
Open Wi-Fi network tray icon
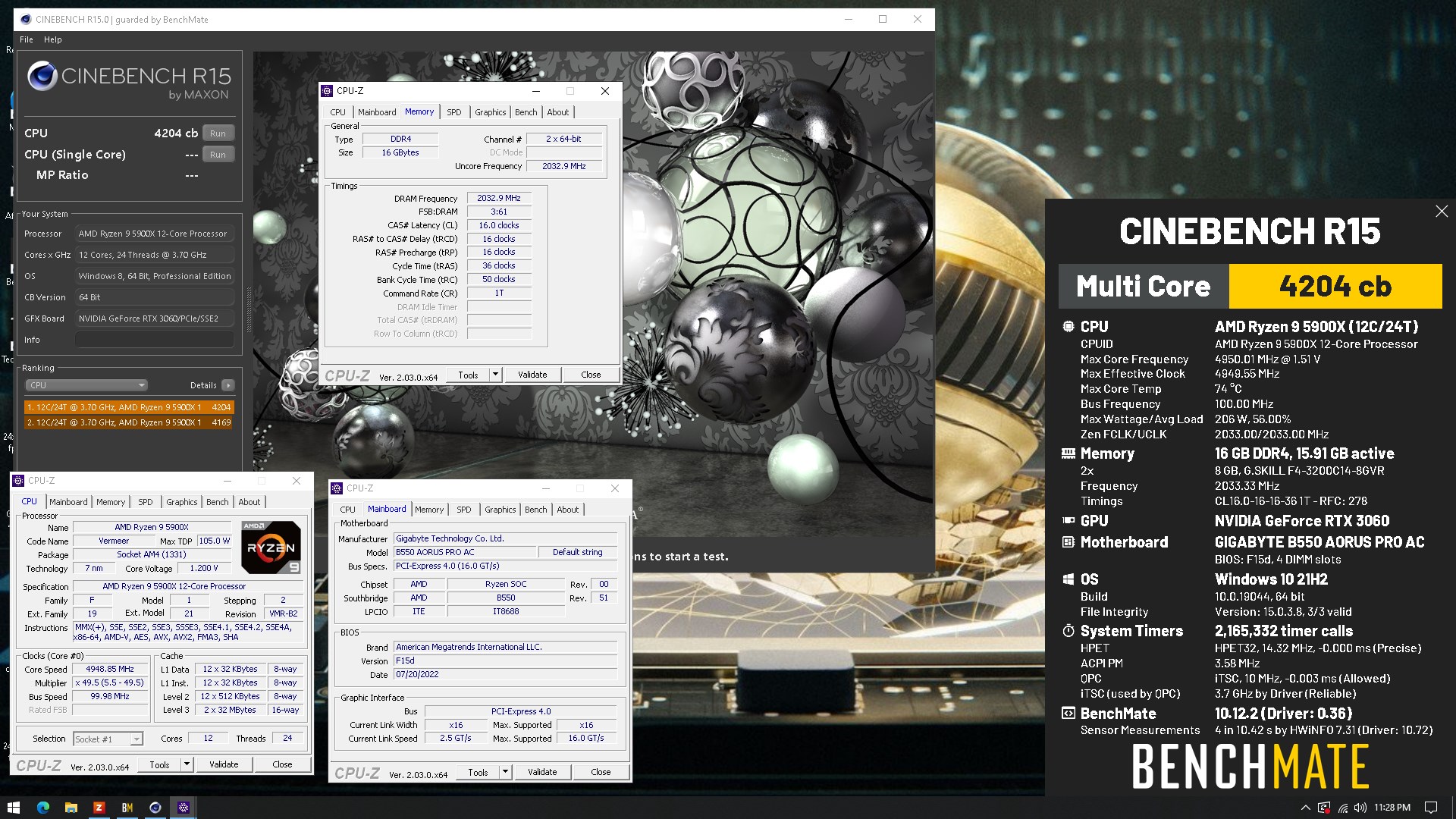pos(1342,808)
